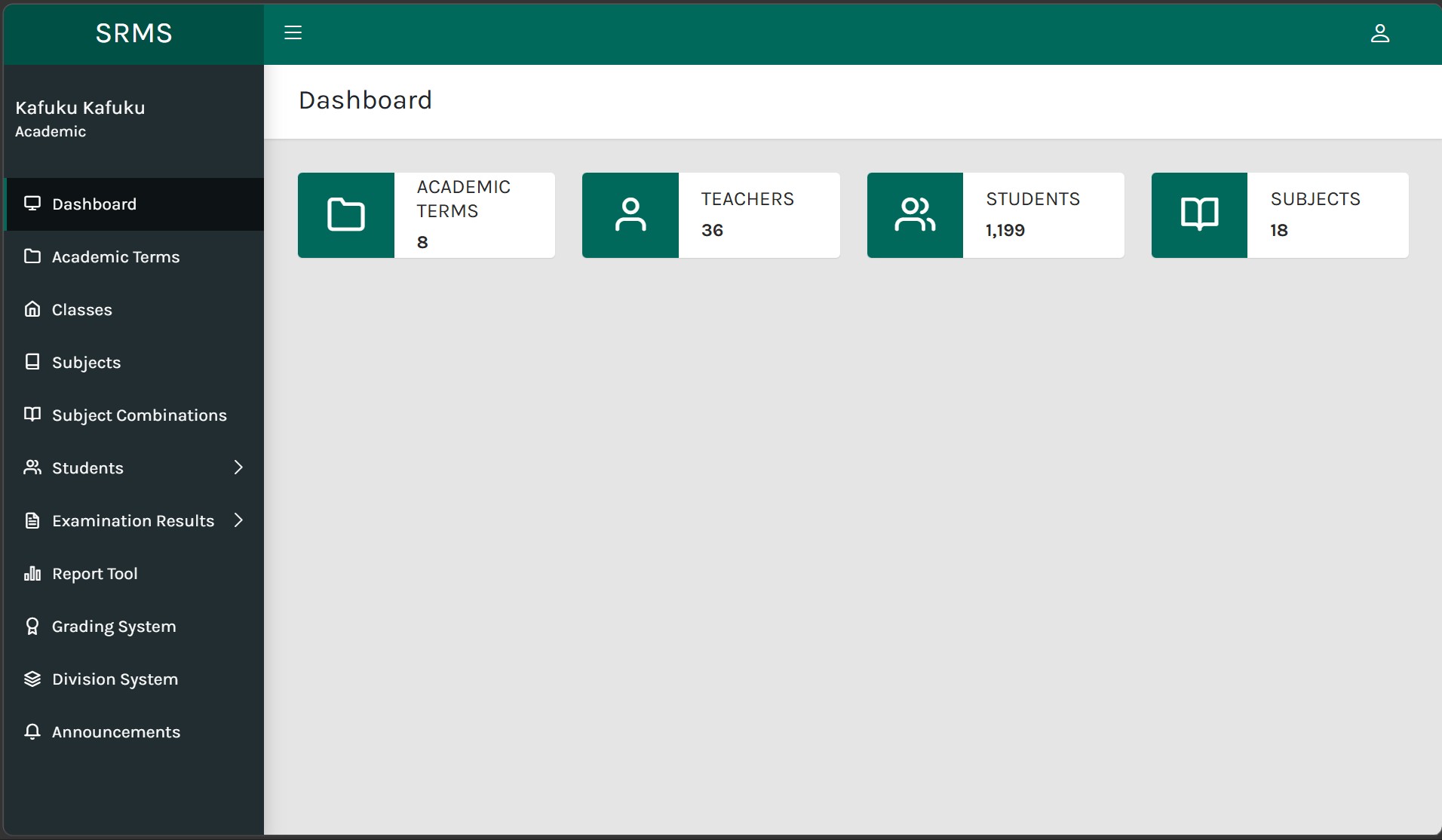This screenshot has width=1442, height=840.
Task: Click the Report Tool bar-chart icon
Action: pos(32,573)
